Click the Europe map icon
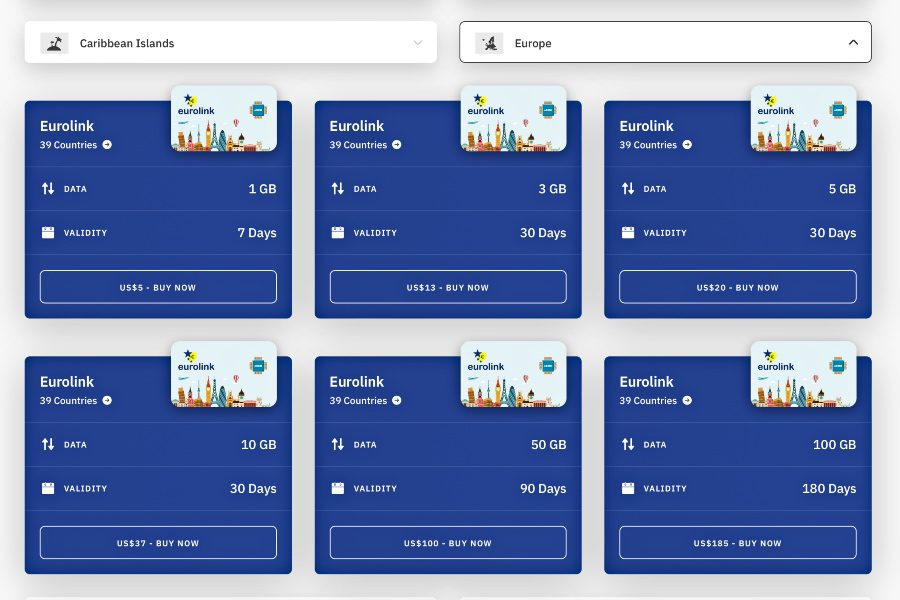 (489, 43)
